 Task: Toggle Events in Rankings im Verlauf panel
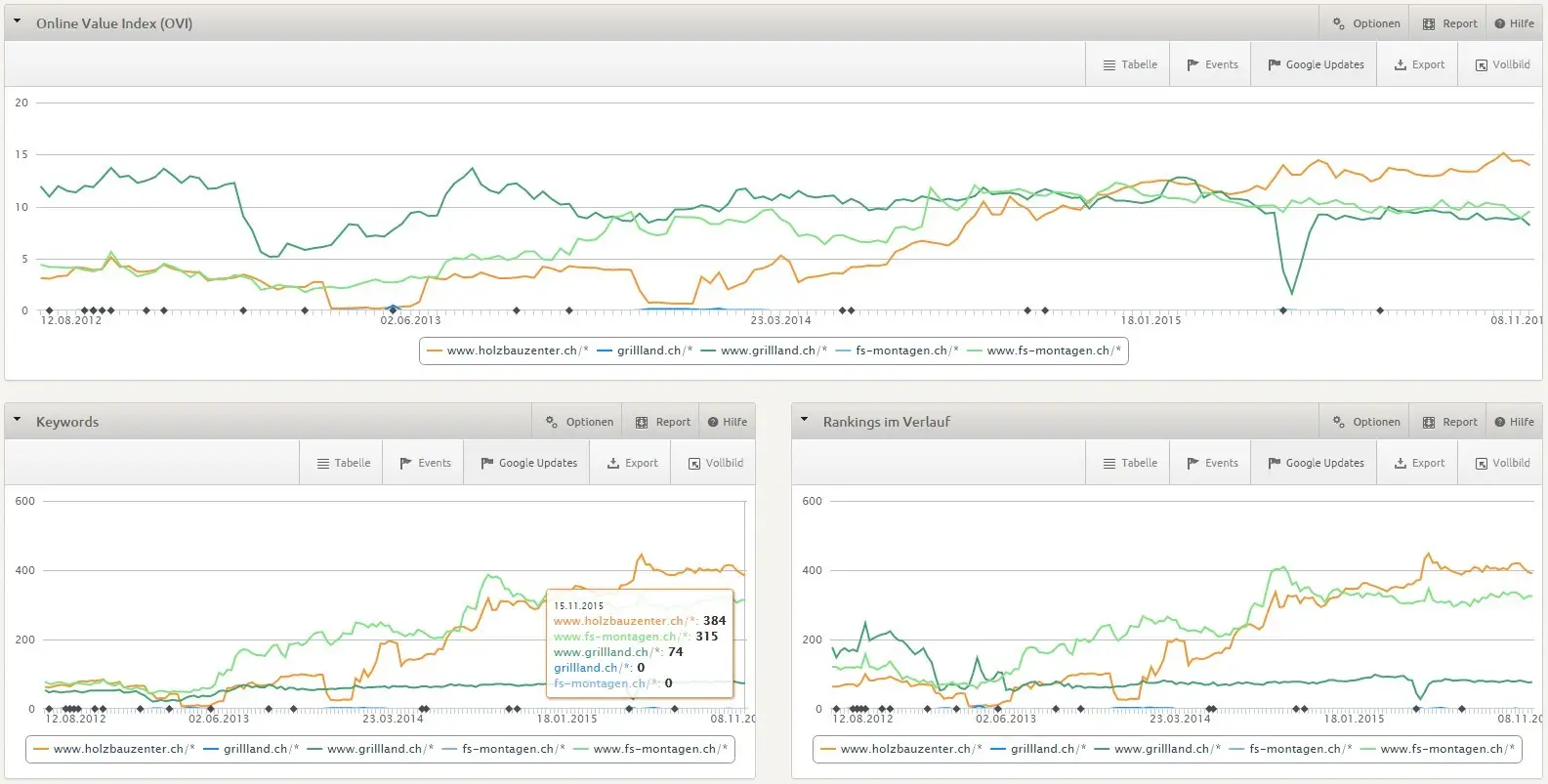click(1212, 463)
